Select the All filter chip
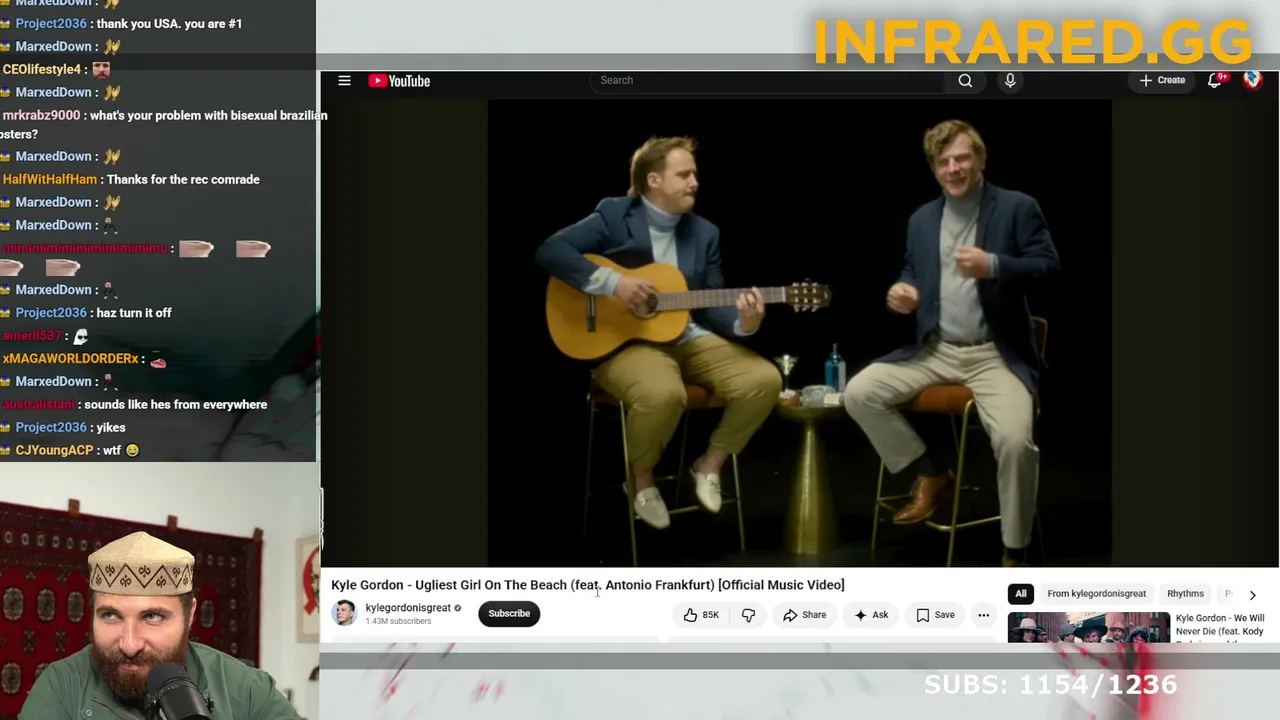This screenshot has width=1280, height=720. [1021, 594]
